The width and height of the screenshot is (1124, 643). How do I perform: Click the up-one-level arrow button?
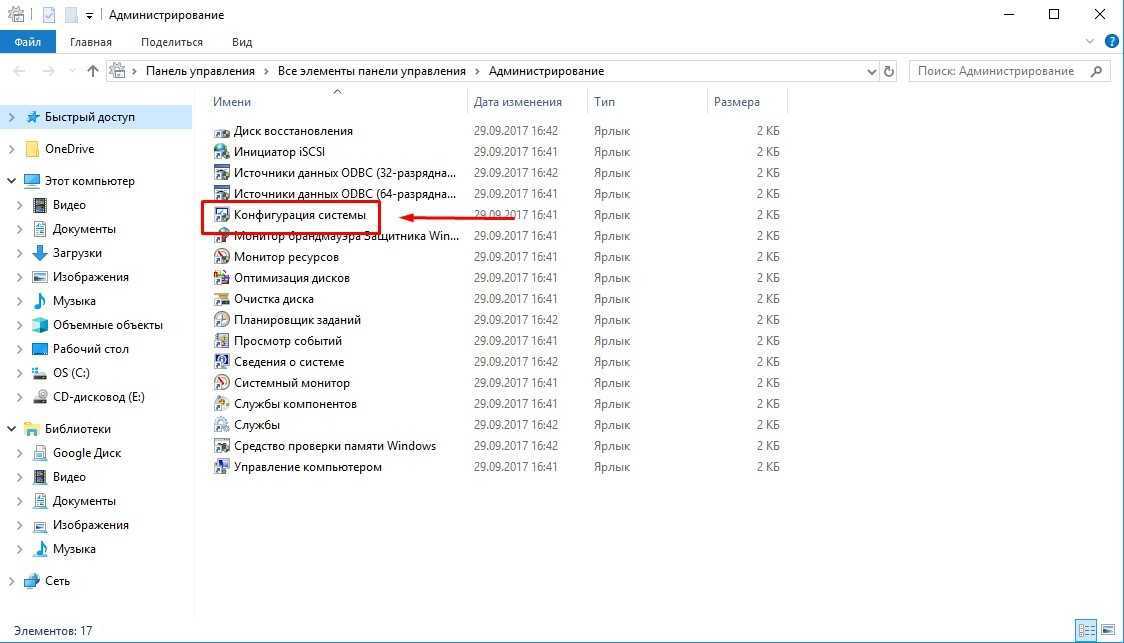coord(93,71)
